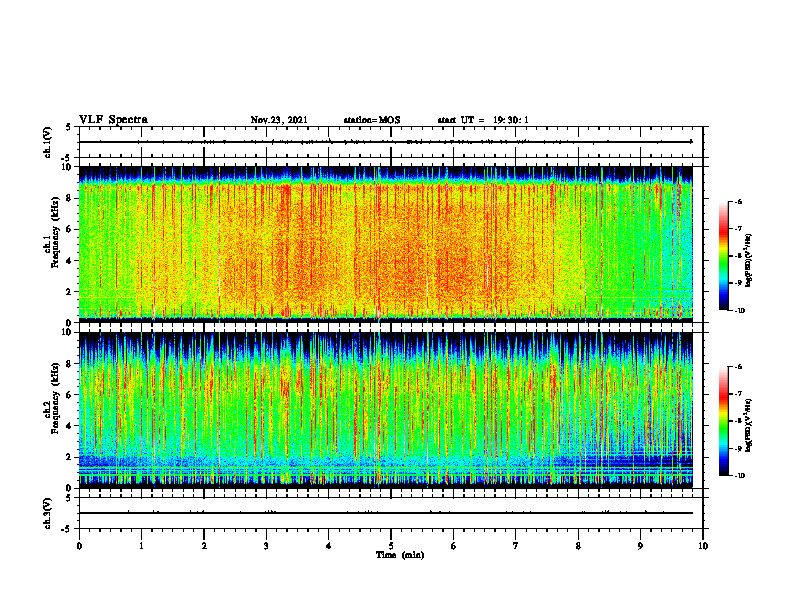Click the '-10' label on ch.1 color scale

tap(739, 311)
